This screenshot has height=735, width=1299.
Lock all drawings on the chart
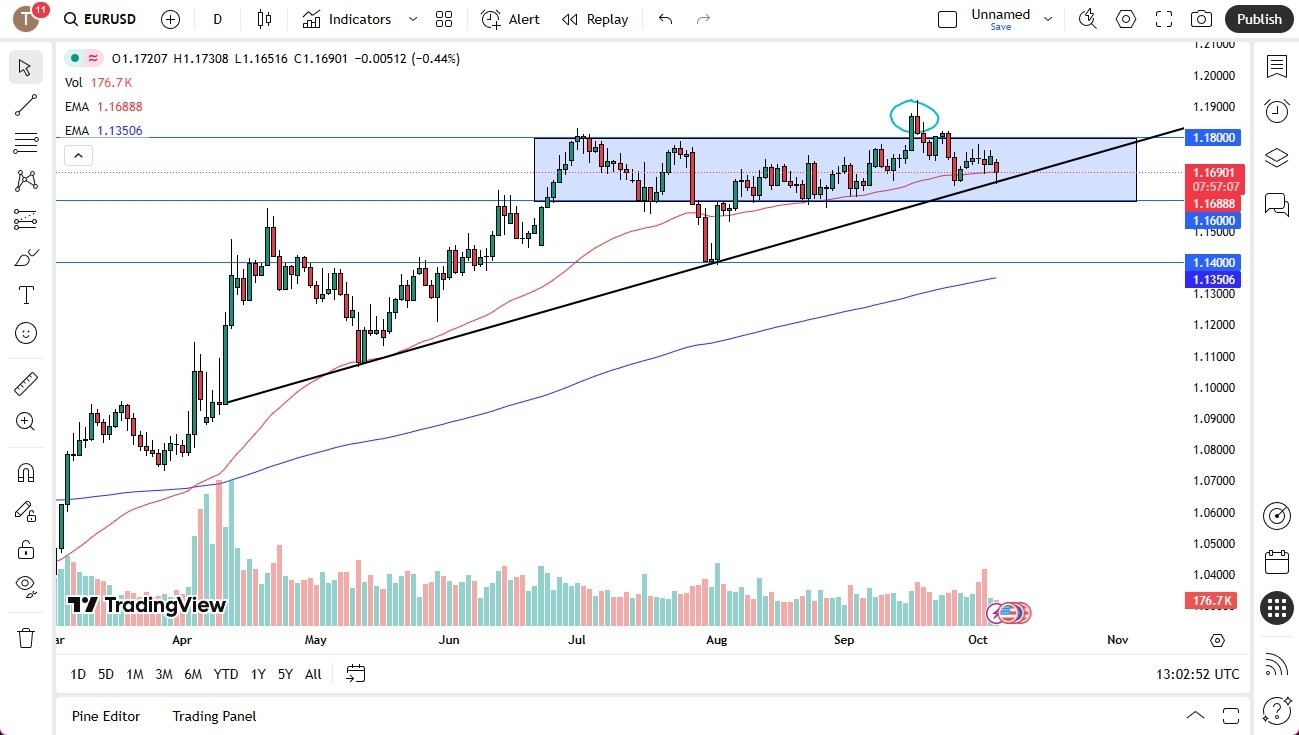coord(26,549)
